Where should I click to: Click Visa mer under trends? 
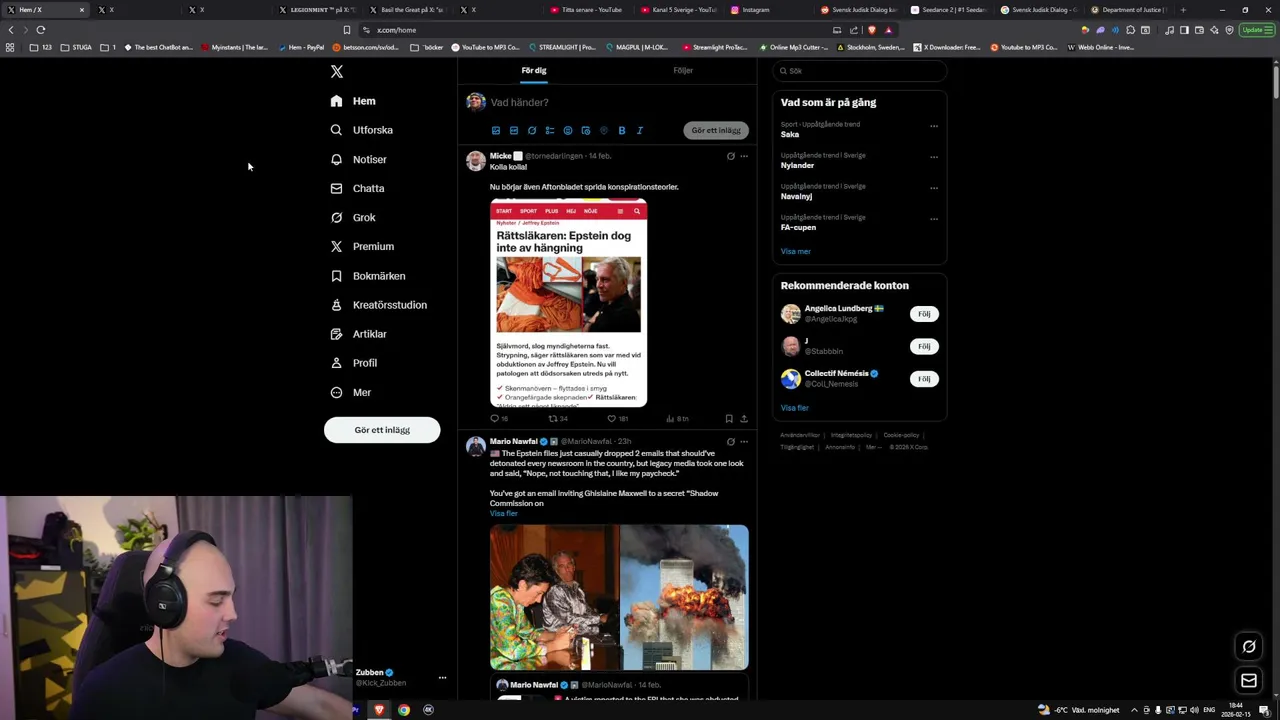coord(796,252)
